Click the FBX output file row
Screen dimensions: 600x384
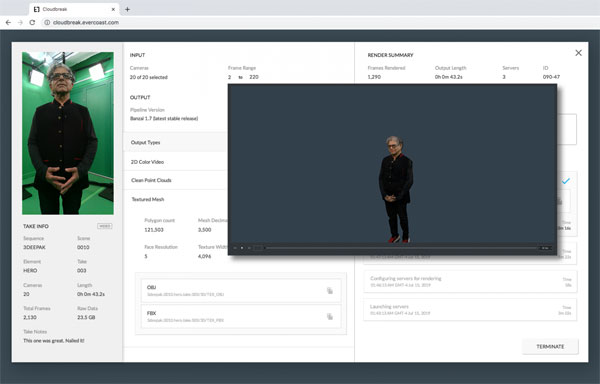[241, 316]
